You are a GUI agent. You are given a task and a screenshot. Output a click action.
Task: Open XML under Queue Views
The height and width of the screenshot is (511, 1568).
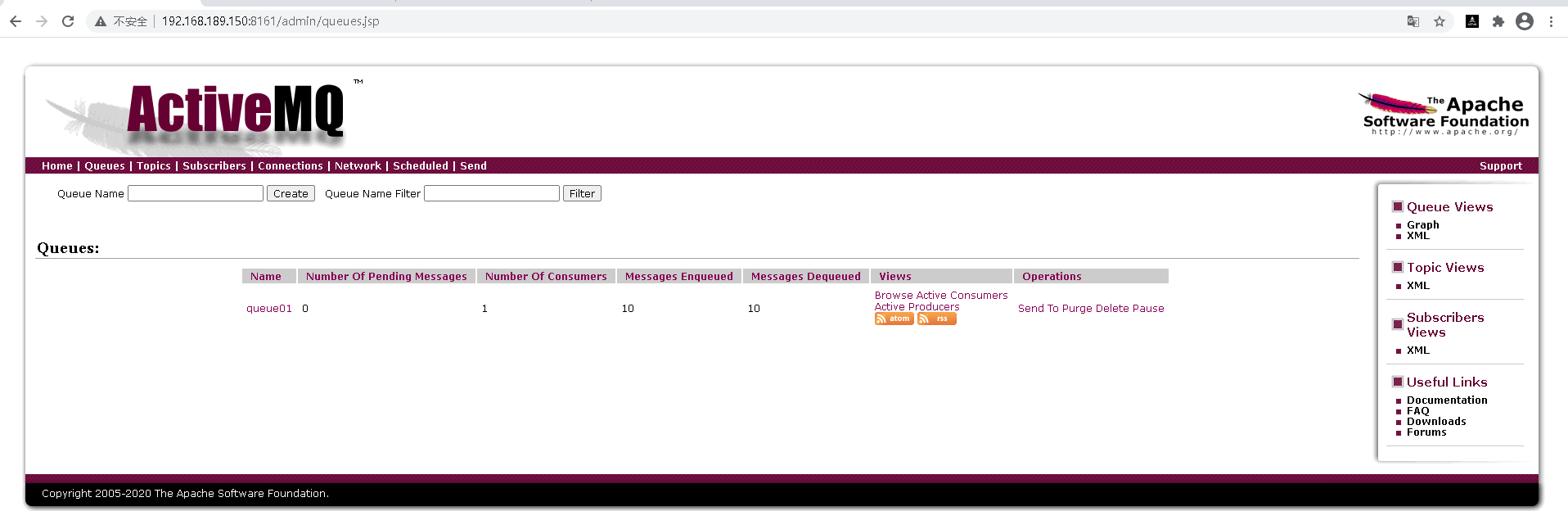[1418, 236]
